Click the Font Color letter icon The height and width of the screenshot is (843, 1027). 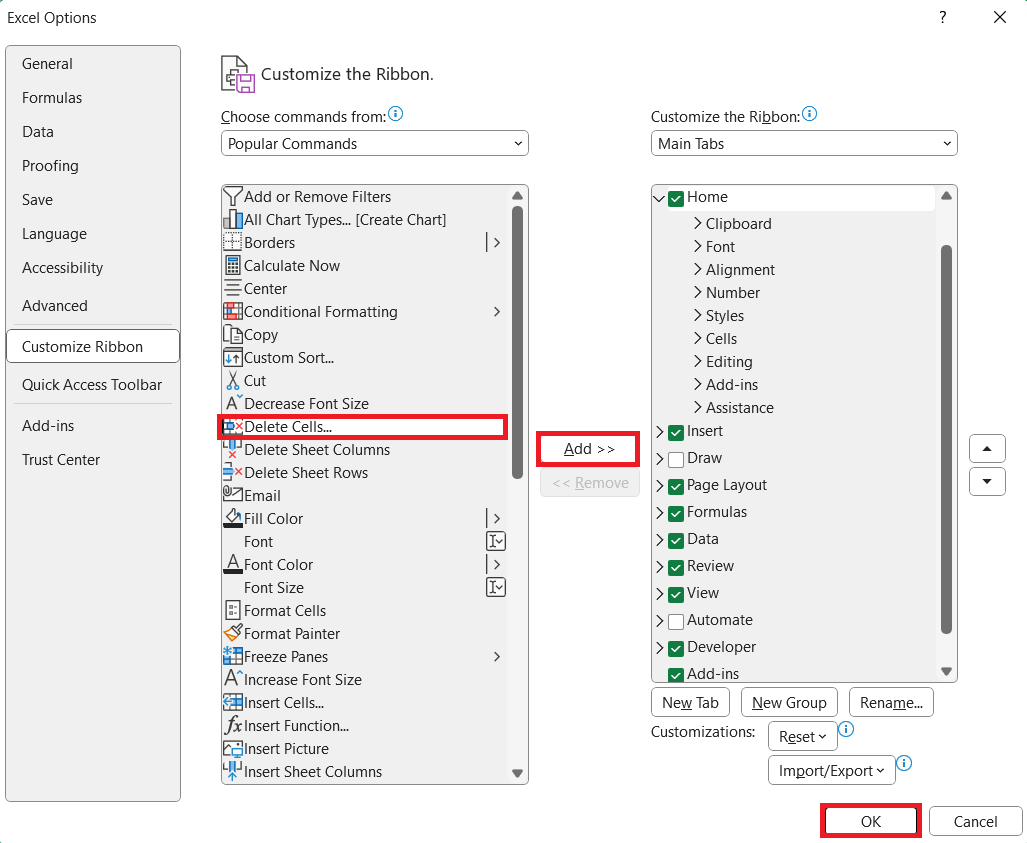pyautogui.click(x=233, y=564)
